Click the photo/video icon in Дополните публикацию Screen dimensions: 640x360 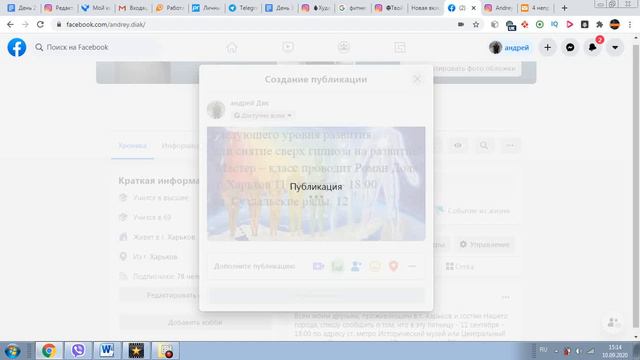coord(337,266)
